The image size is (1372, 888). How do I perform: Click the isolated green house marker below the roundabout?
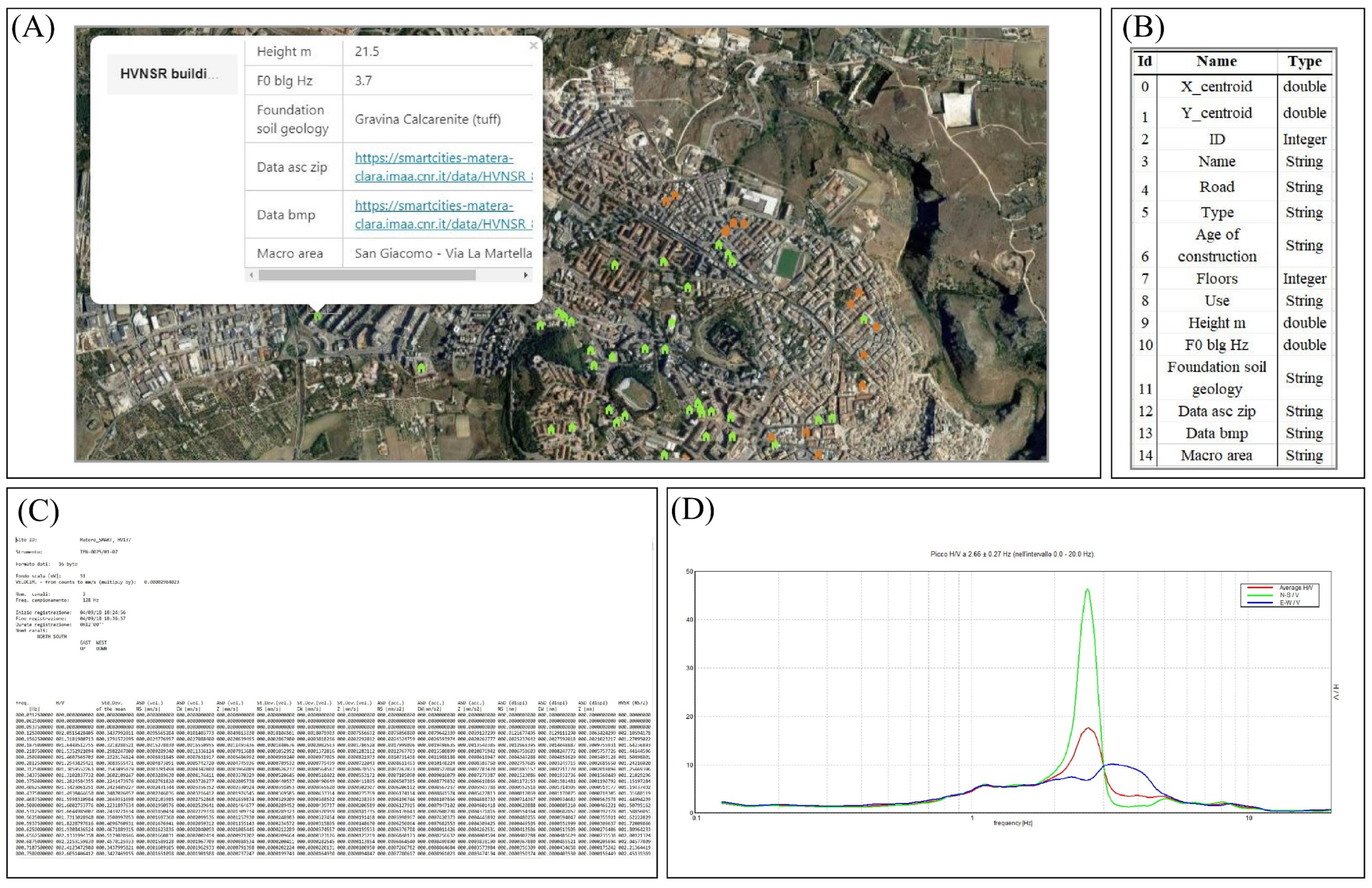[x=421, y=367]
